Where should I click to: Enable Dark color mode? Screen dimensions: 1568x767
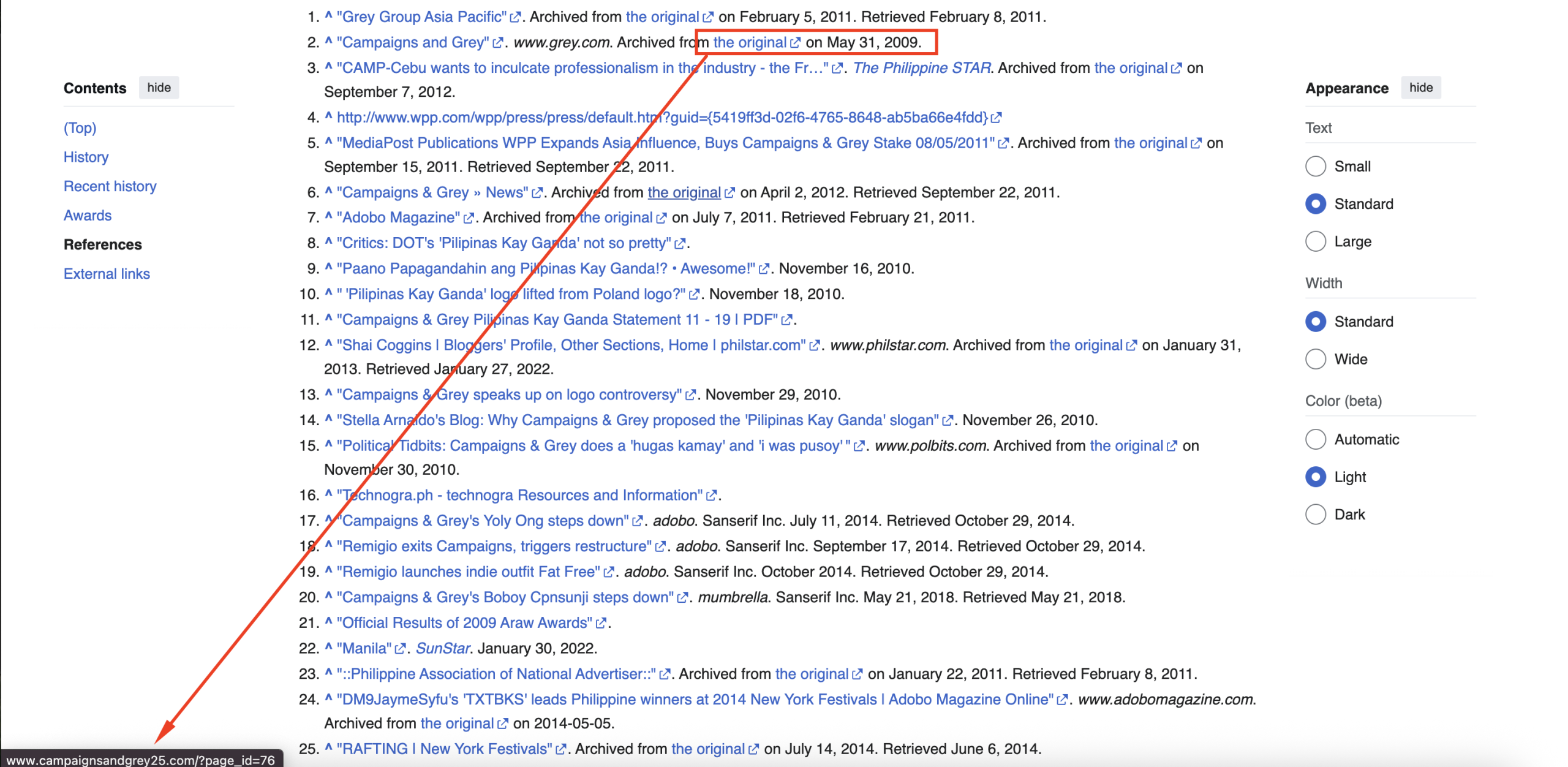pos(1315,514)
